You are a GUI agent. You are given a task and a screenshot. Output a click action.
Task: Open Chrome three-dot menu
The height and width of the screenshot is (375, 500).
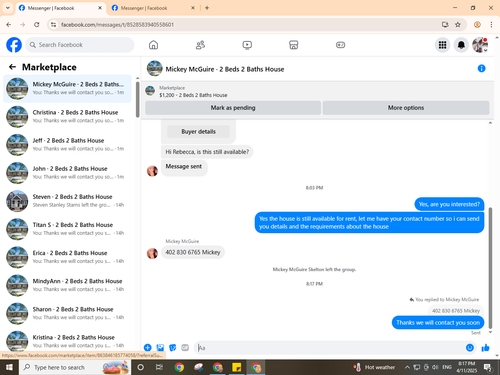point(491,24)
